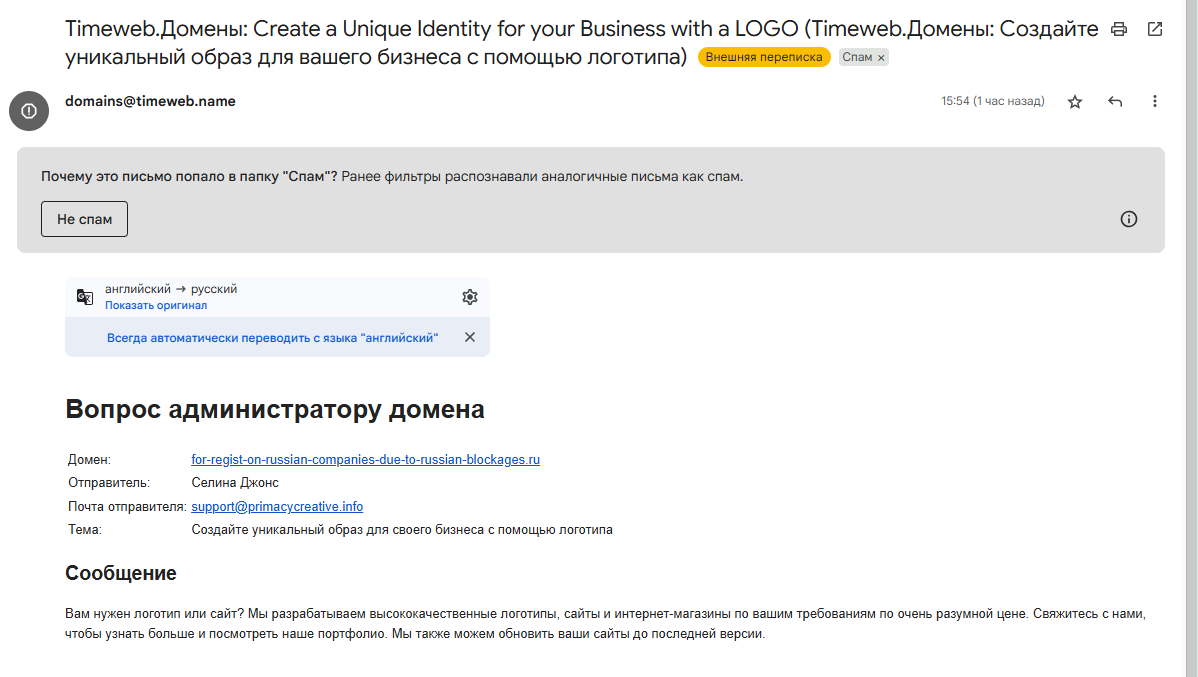This screenshot has width=1198, height=677.
Task: Click the timestamp 15:54 (1 час назад)
Action: click(992, 102)
